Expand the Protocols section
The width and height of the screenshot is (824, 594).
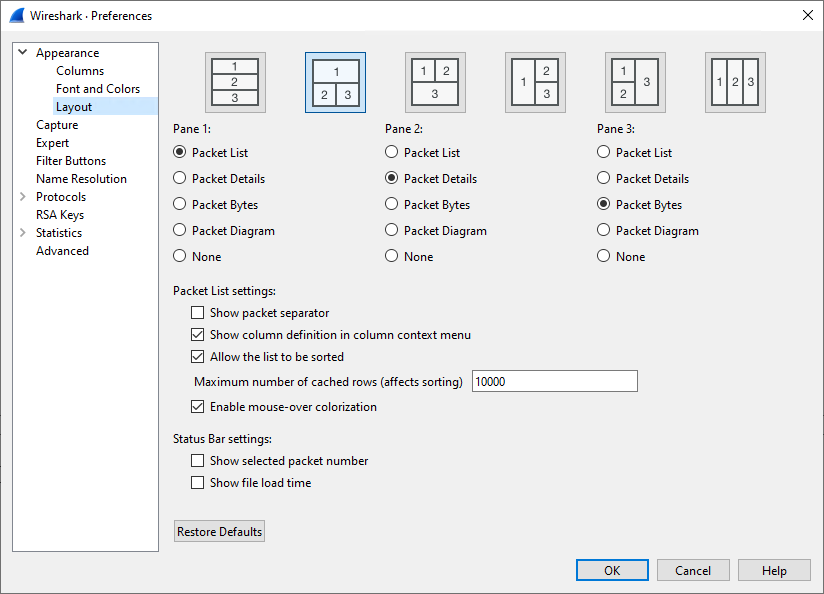[x=22, y=196]
